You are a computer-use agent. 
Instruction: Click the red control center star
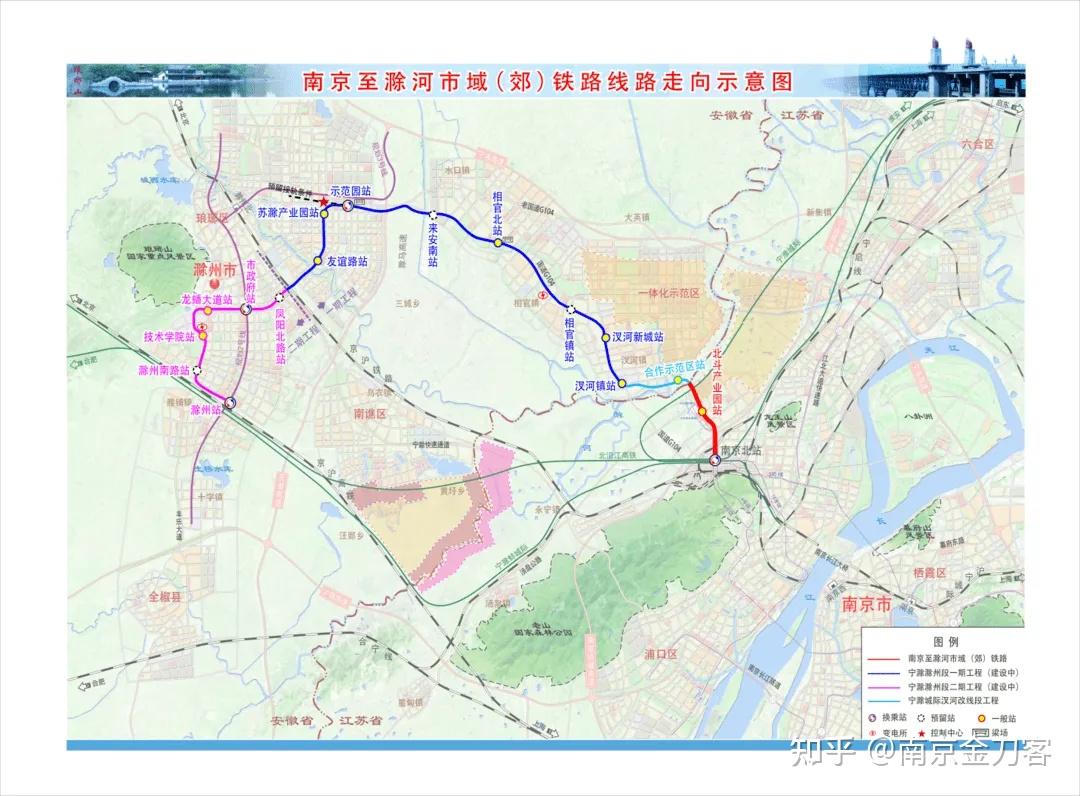[323, 200]
